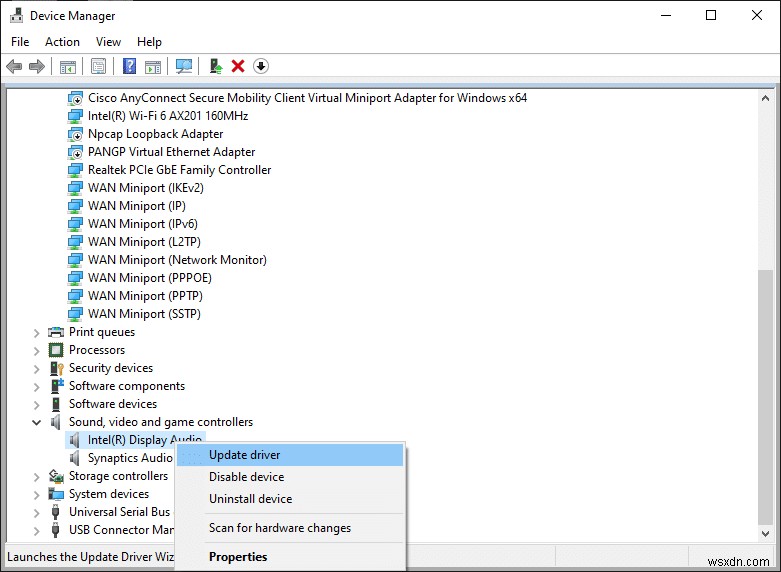Click Sound, video and game controllers speaker icon
781x572 pixels.
(x=56, y=422)
